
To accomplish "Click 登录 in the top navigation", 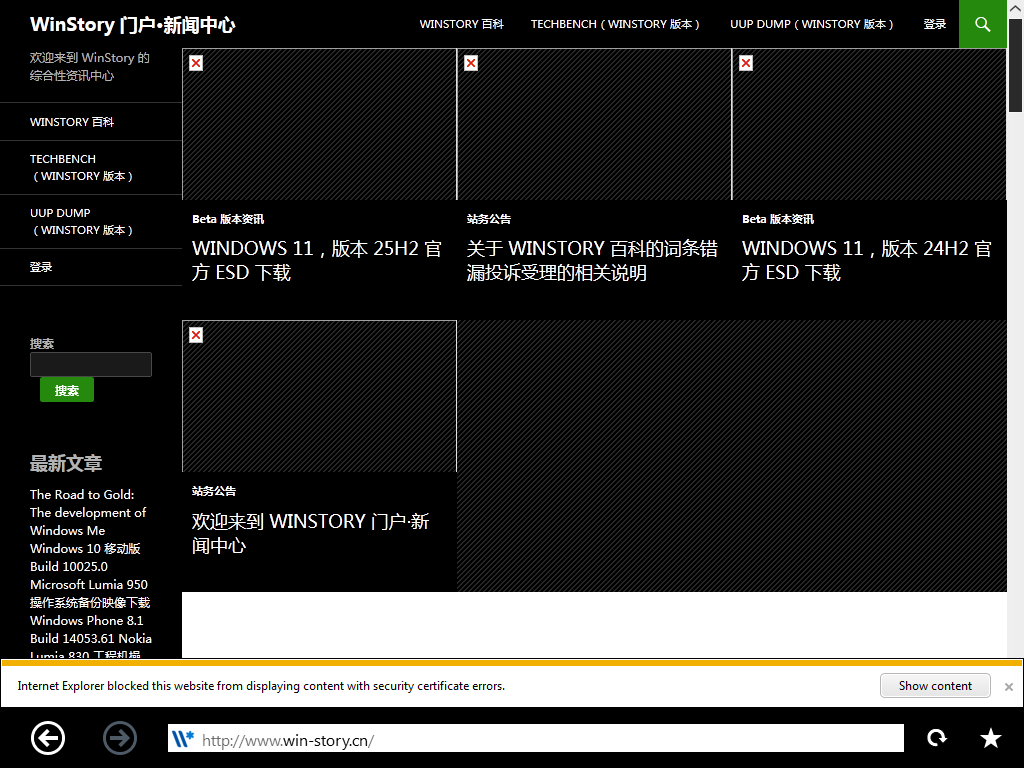I will [935, 24].
